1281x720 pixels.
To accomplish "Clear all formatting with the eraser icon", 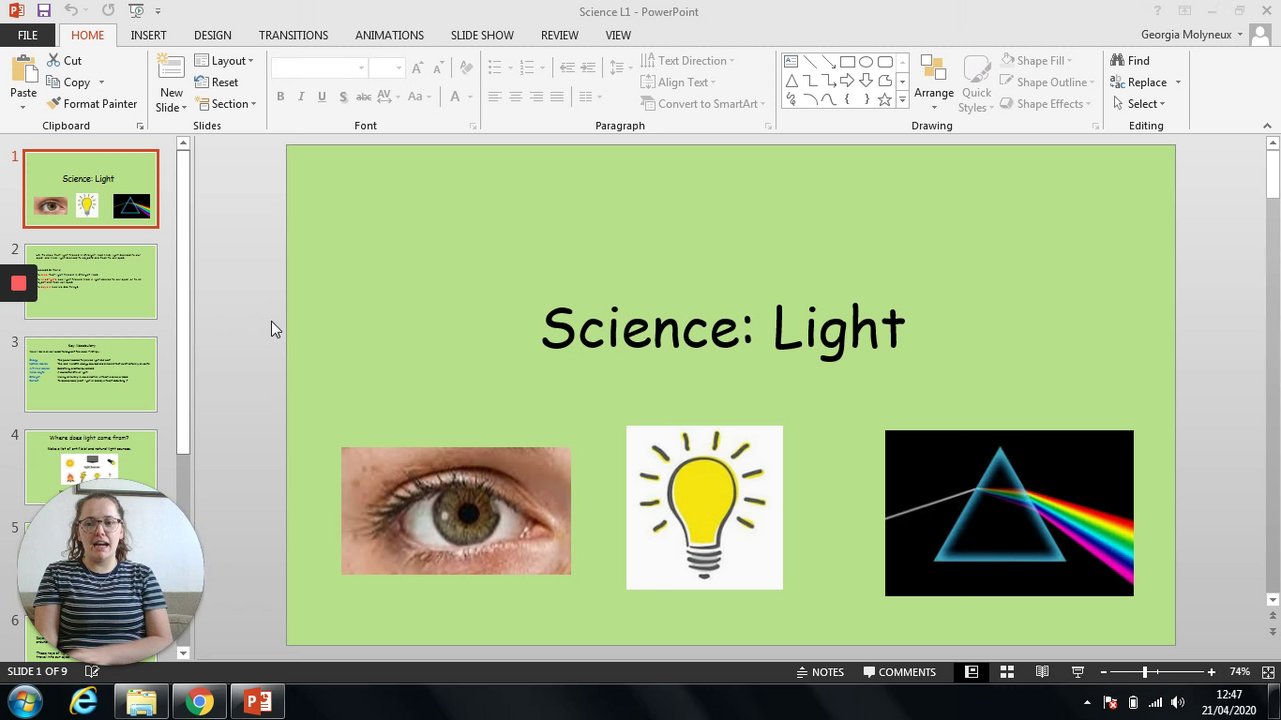I will click(465, 68).
